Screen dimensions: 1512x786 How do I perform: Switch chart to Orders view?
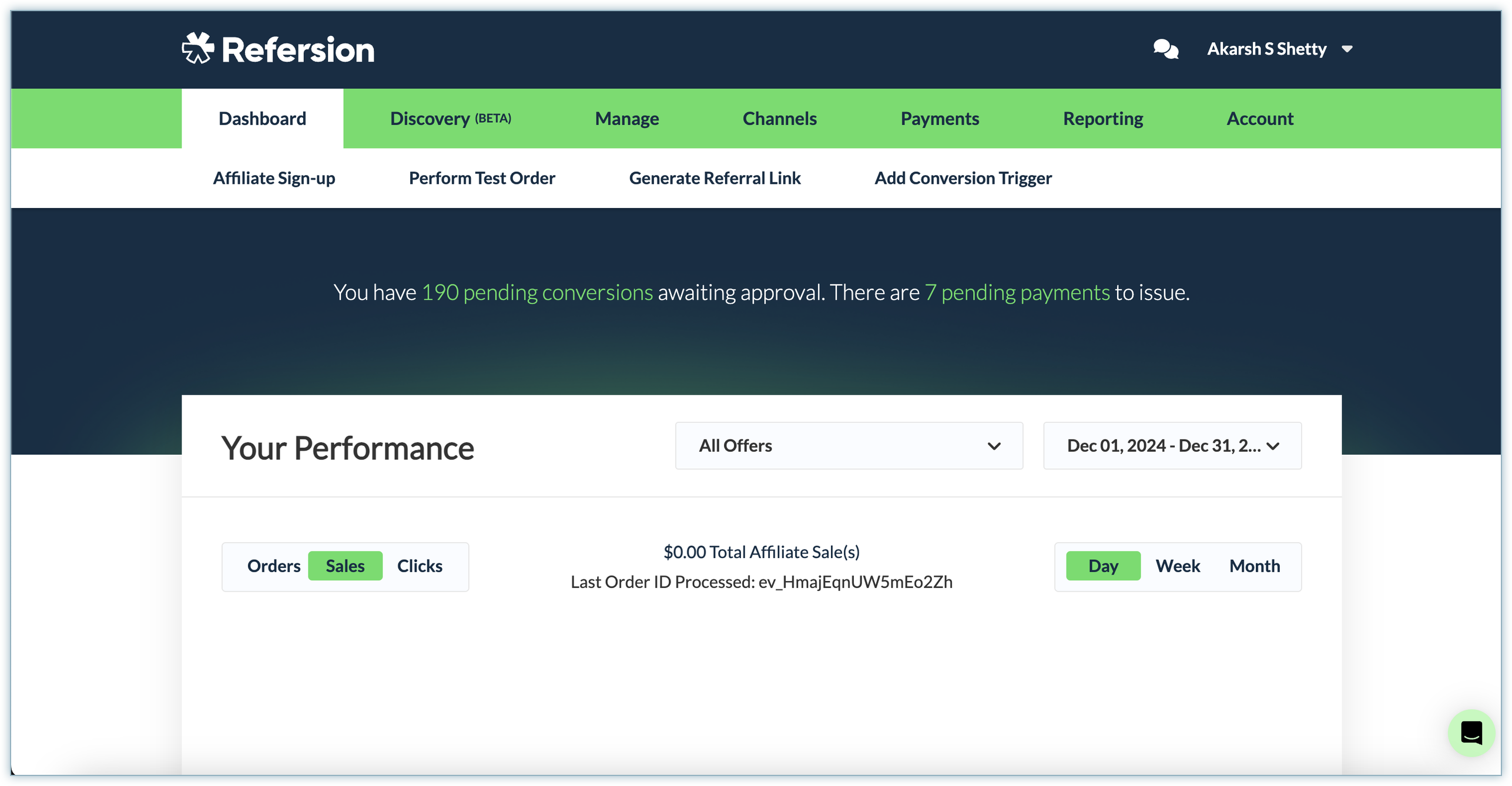(273, 566)
